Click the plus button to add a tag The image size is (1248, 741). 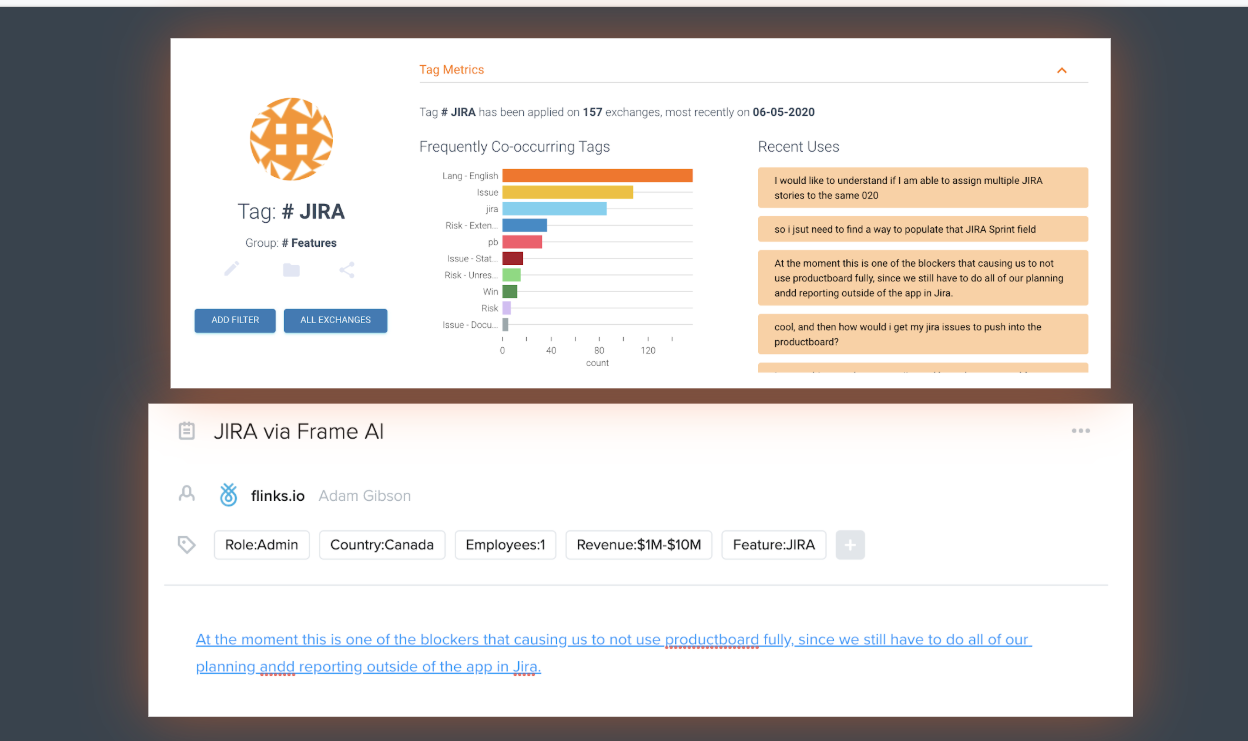click(850, 545)
